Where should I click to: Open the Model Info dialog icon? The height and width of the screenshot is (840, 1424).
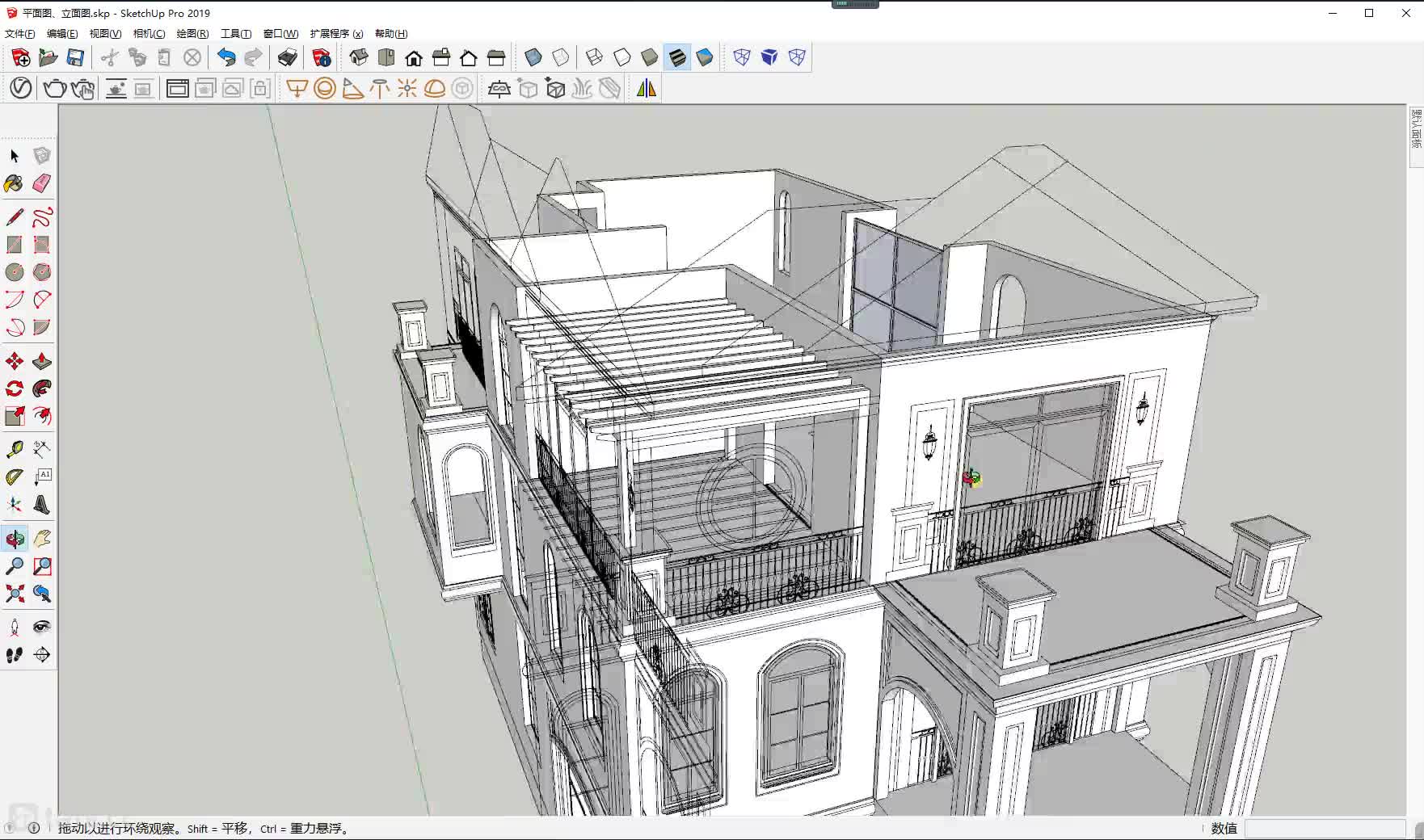point(322,57)
